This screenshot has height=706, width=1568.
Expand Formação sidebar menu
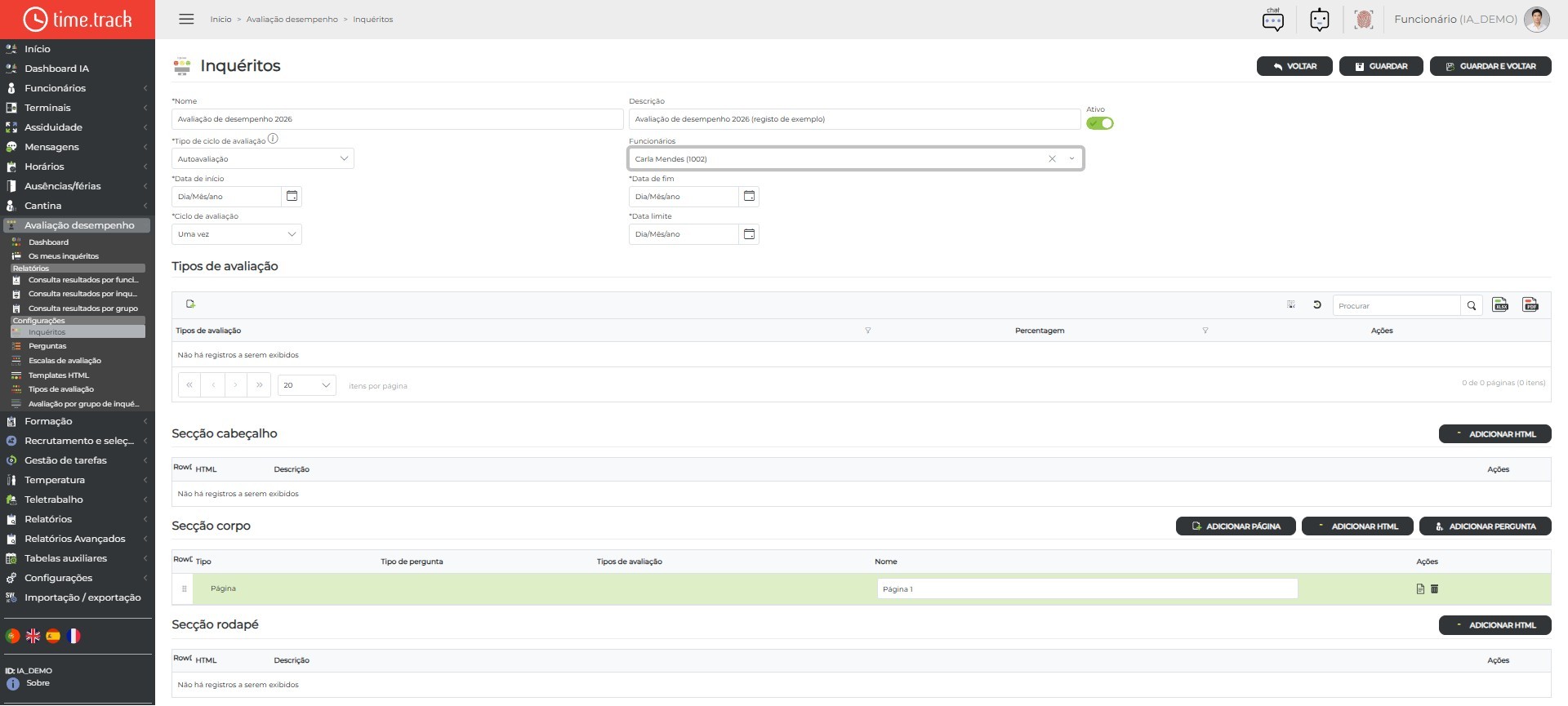[78, 421]
